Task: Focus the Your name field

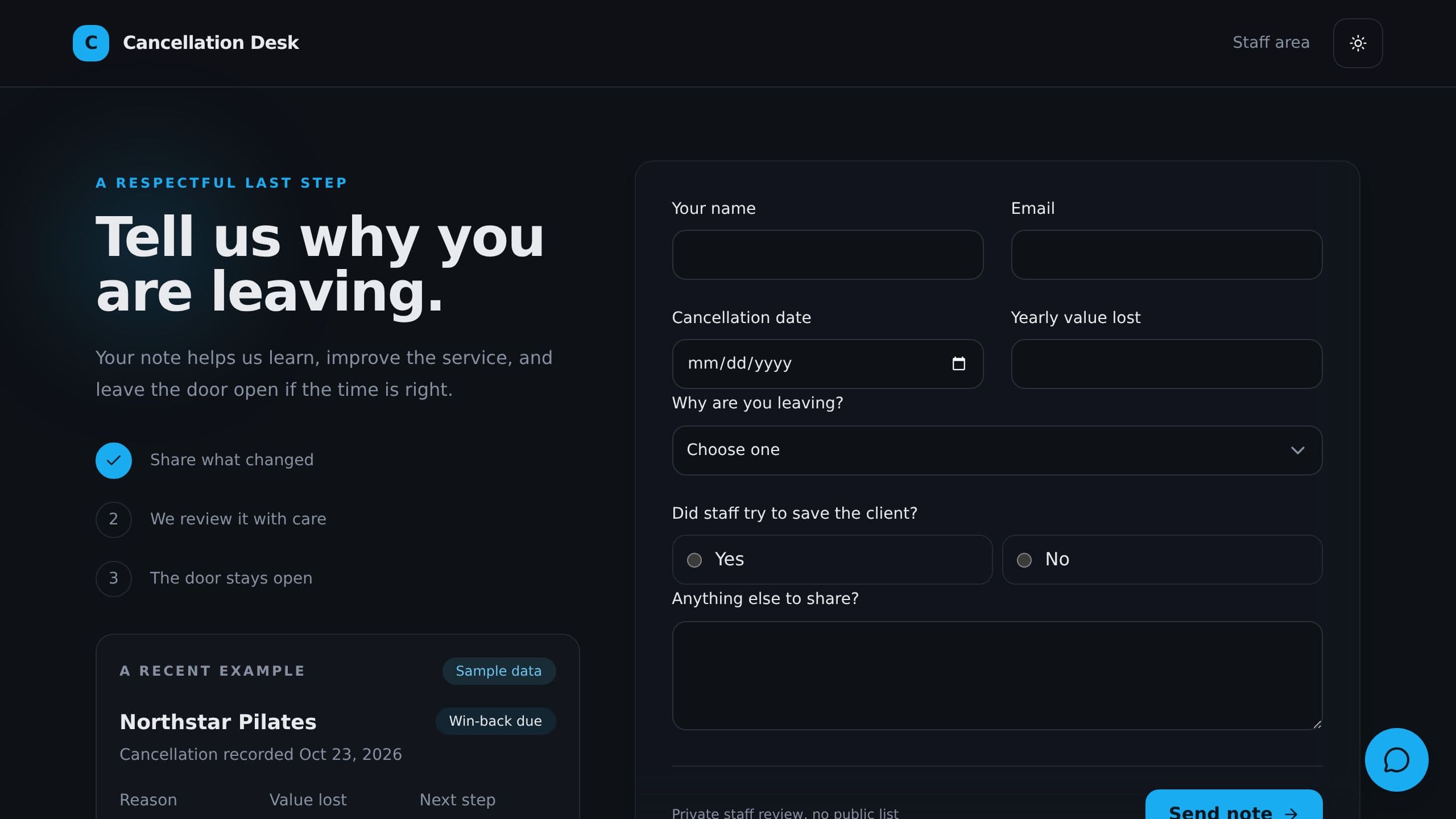Action: click(x=828, y=255)
